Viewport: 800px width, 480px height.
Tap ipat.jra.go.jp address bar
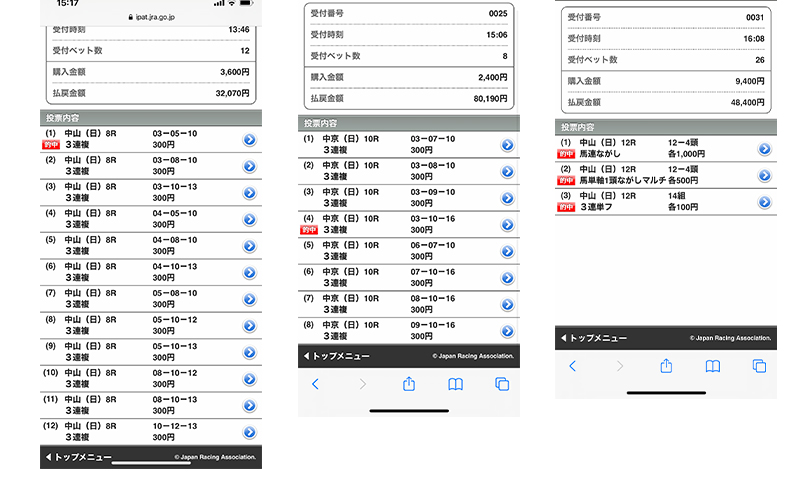coord(150,17)
